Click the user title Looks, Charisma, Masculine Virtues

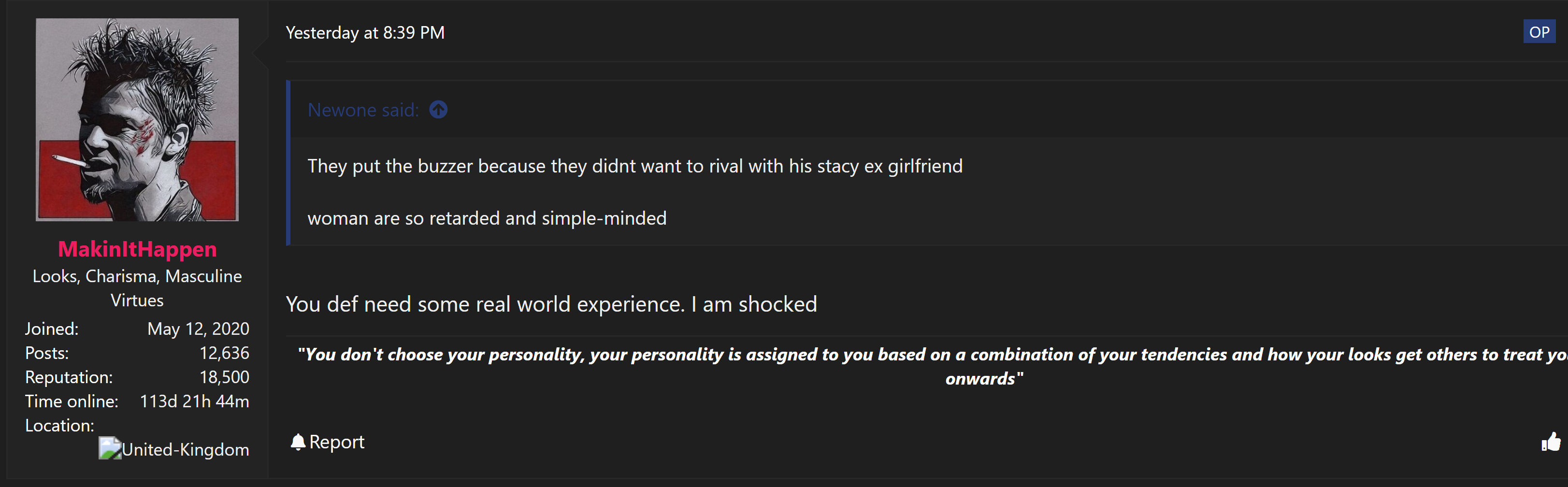pos(137,288)
